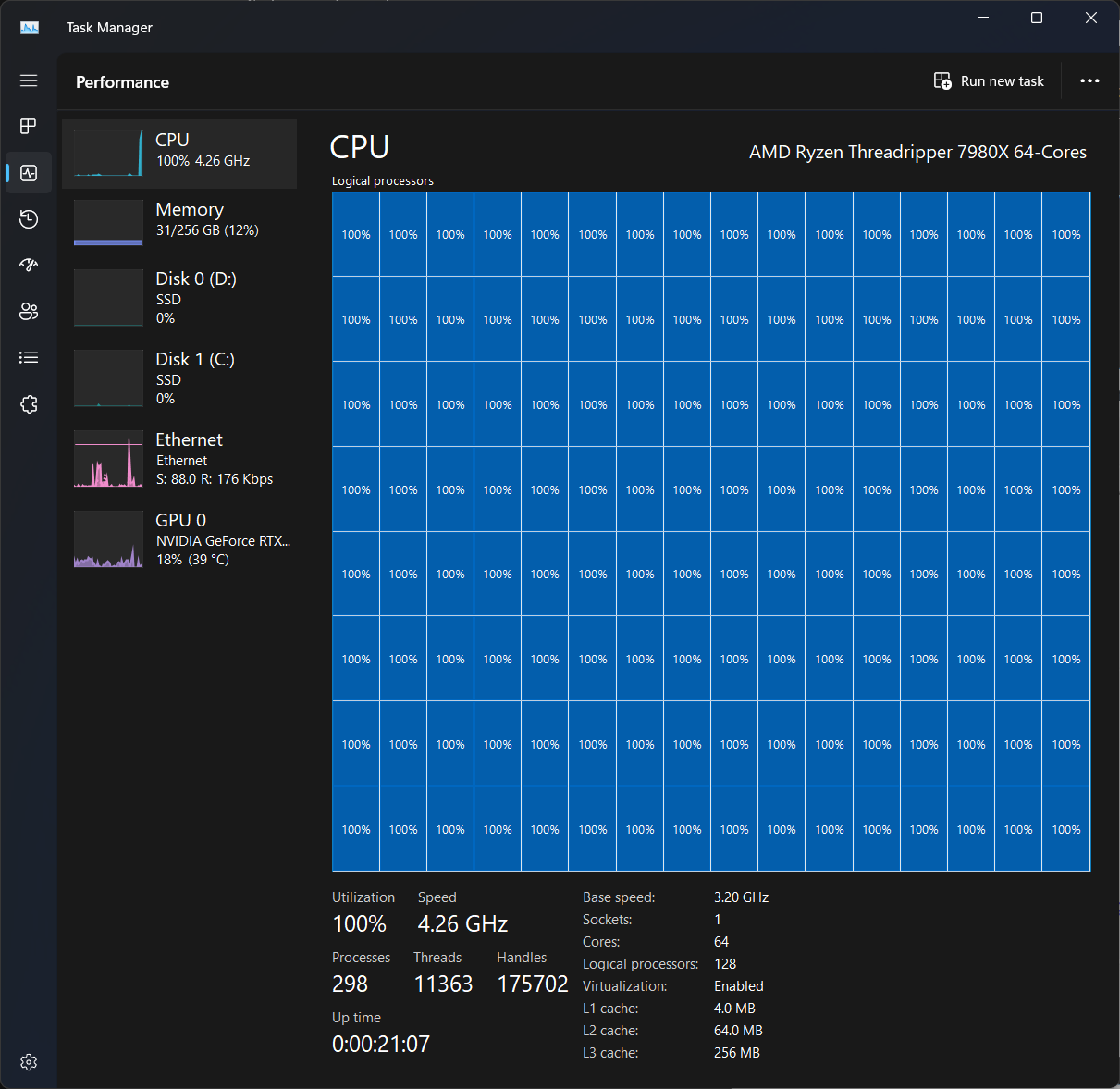Click the Ethernet mini graph thumbnail
Image resolution: width=1120 pixels, height=1089 pixels.
pyautogui.click(x=108, y=459)
